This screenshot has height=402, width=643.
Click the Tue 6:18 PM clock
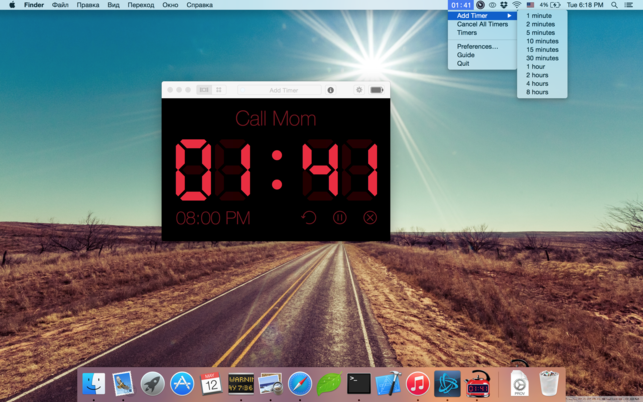585,5
